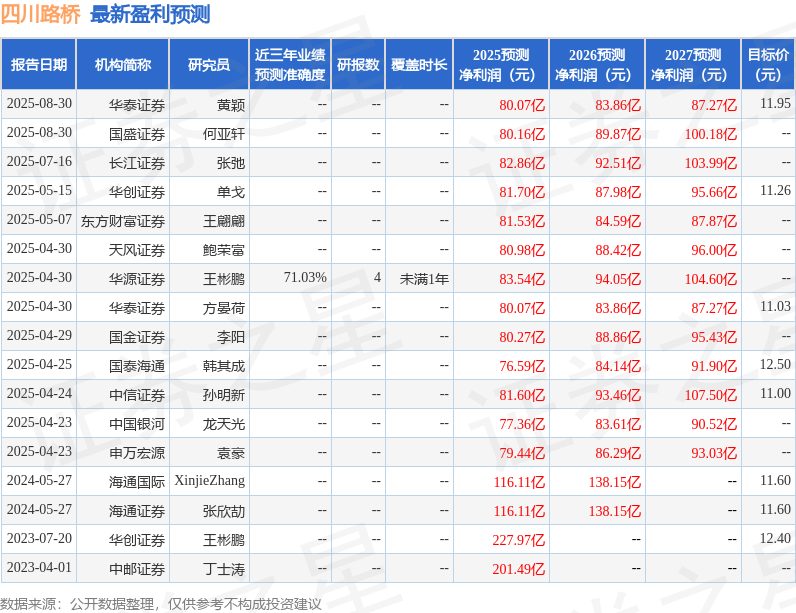Click the date 2025-07-16
Screen dimensions: 796x613
point(39,161)
